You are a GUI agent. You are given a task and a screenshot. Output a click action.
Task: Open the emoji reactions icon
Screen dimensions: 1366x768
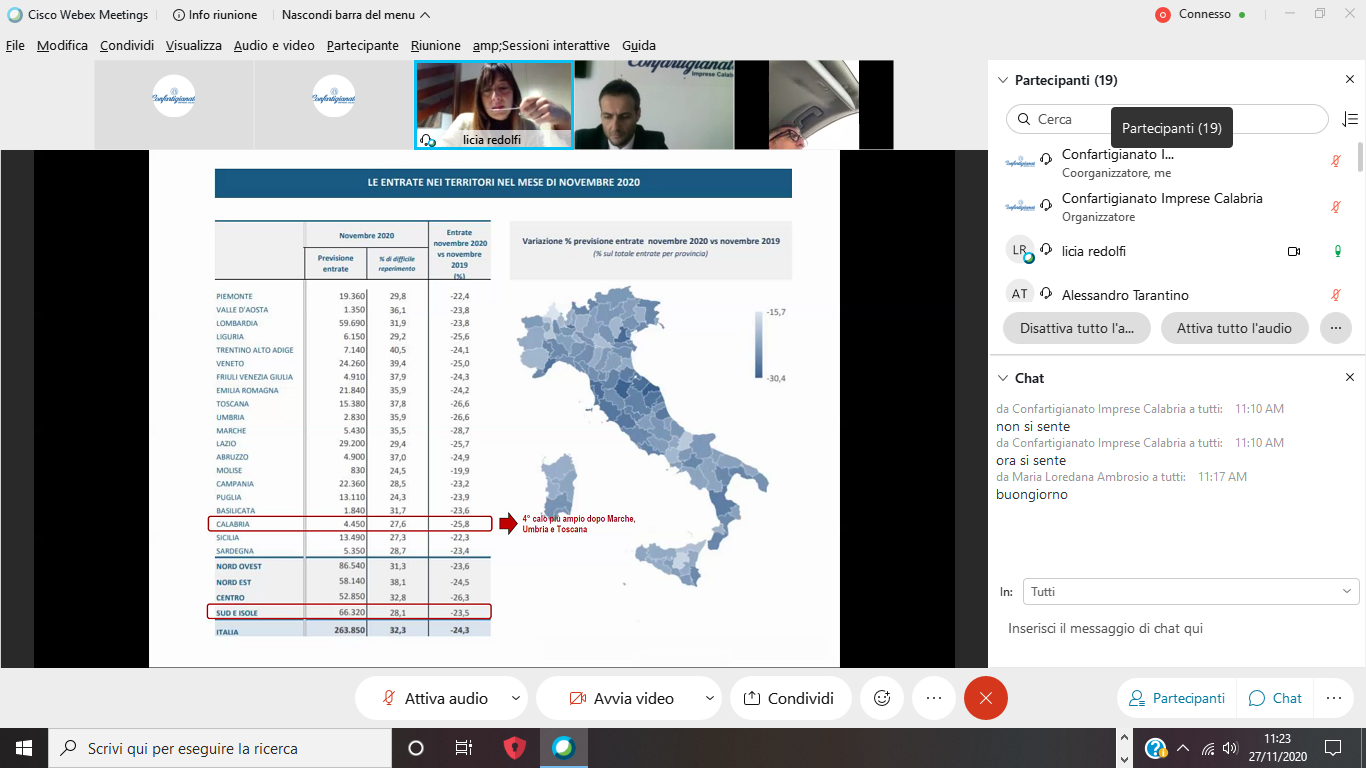[881, 698]
